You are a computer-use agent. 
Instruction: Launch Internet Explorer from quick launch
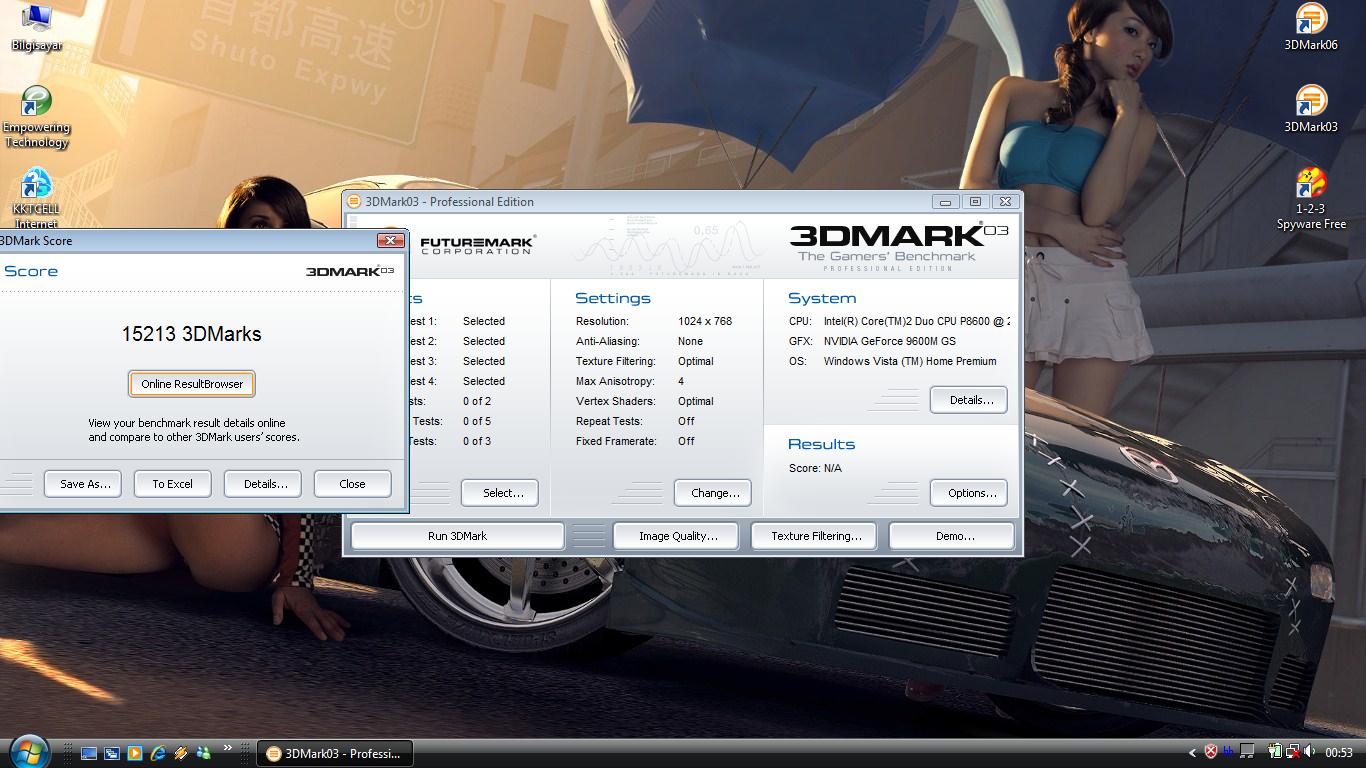pyautogui.click(x=158, y=753)
